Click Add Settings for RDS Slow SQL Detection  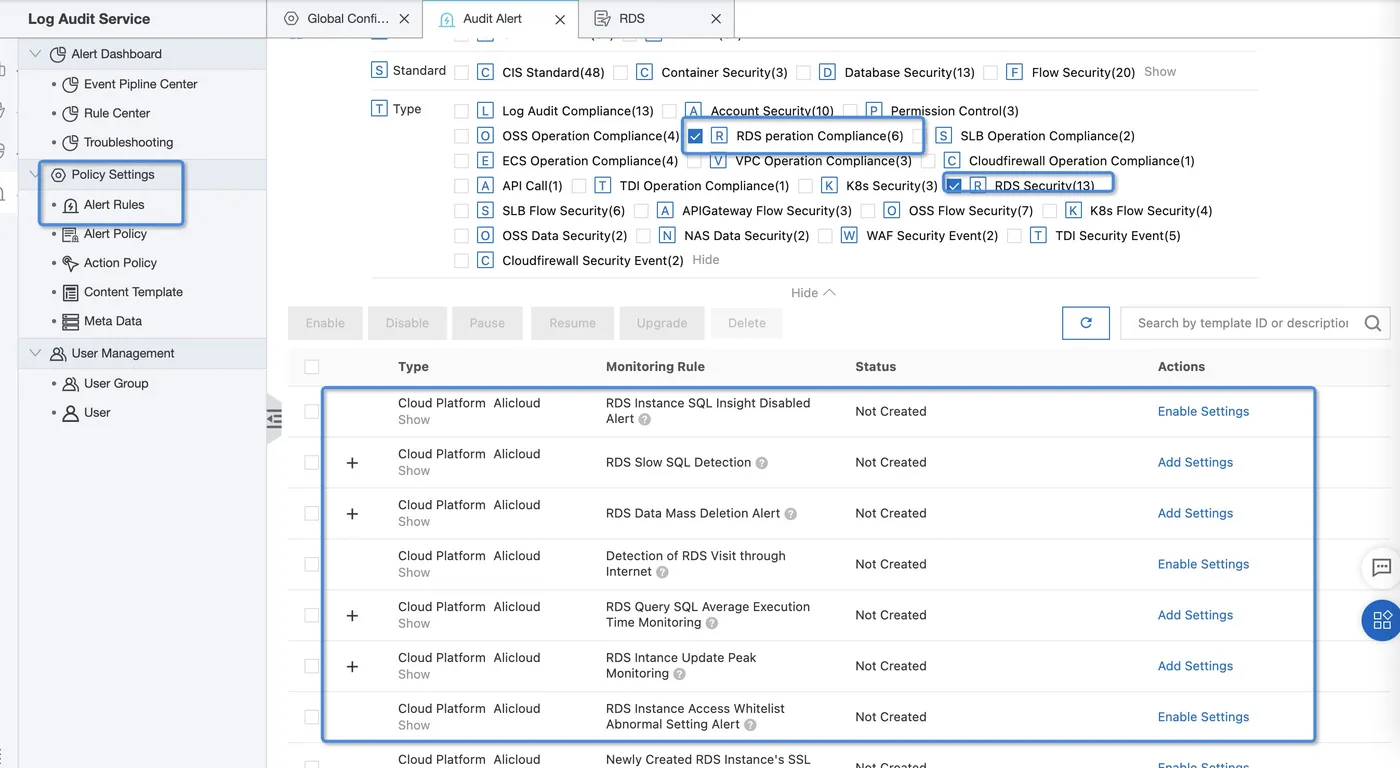coord(1195,463)
